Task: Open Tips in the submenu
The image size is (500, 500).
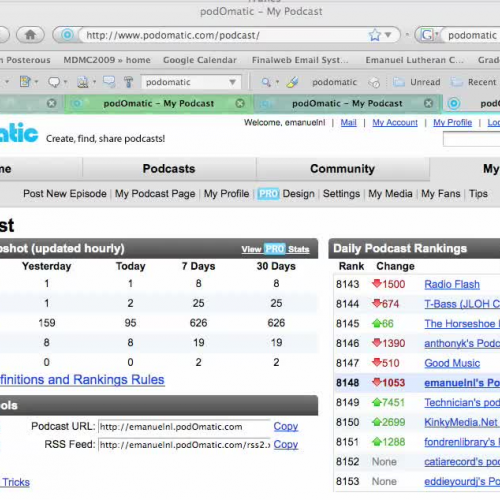Action: 478,194
